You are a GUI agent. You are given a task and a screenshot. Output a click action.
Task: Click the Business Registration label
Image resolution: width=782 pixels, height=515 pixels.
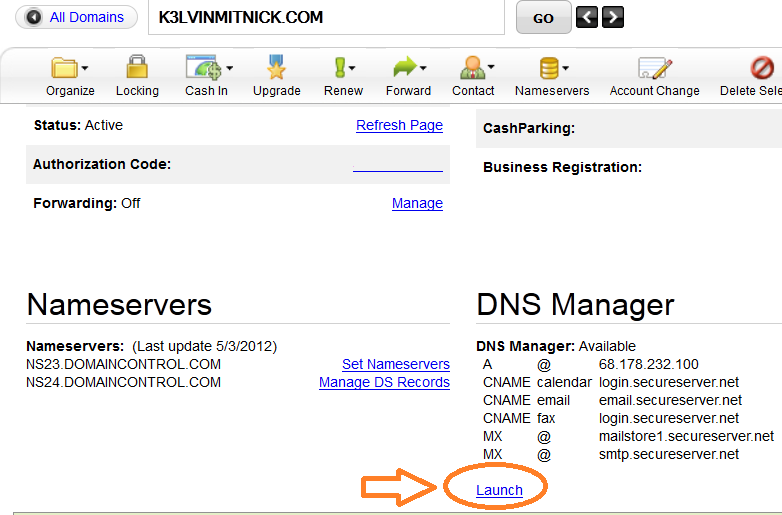(563, 167)
